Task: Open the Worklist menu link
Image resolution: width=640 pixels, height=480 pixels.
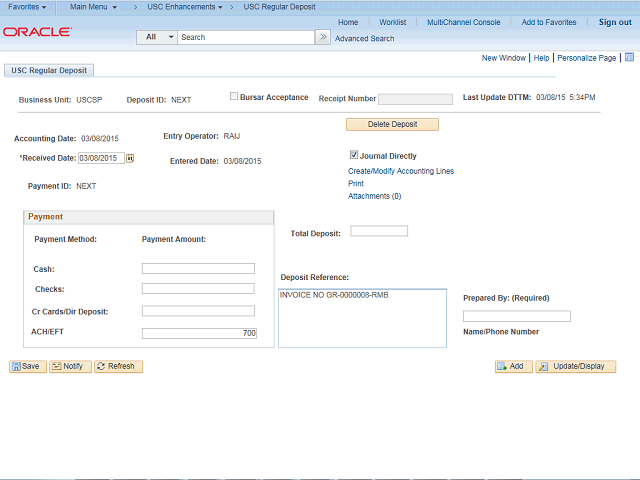Action: click(392, 22)
